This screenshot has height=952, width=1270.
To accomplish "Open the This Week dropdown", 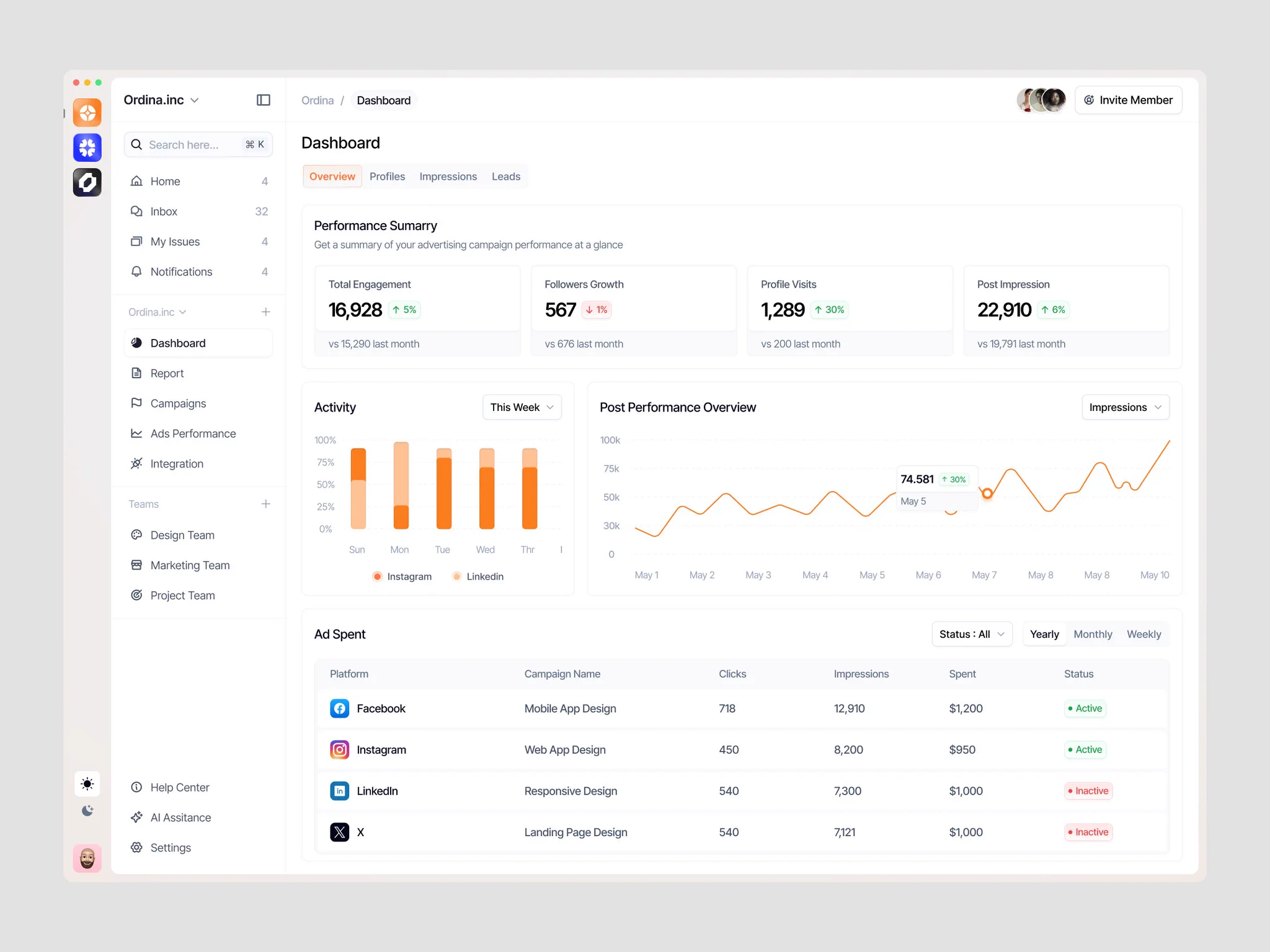I will (522, 407).
